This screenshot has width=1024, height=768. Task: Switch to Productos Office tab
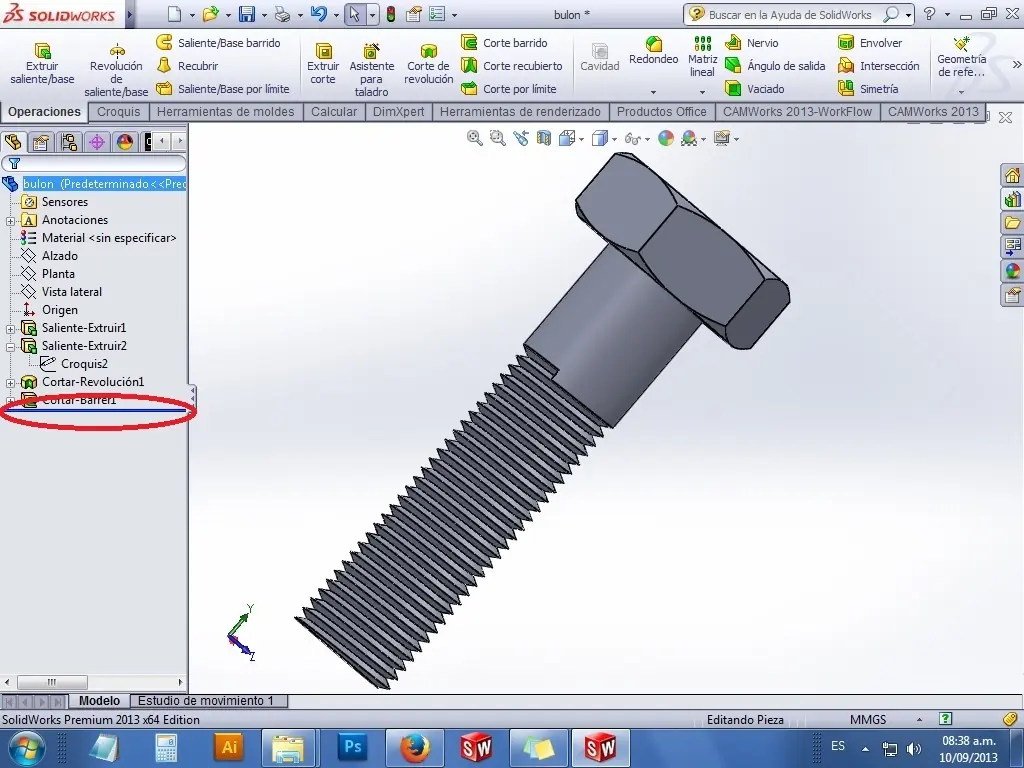pyautogui.click(x=662, y=112)
